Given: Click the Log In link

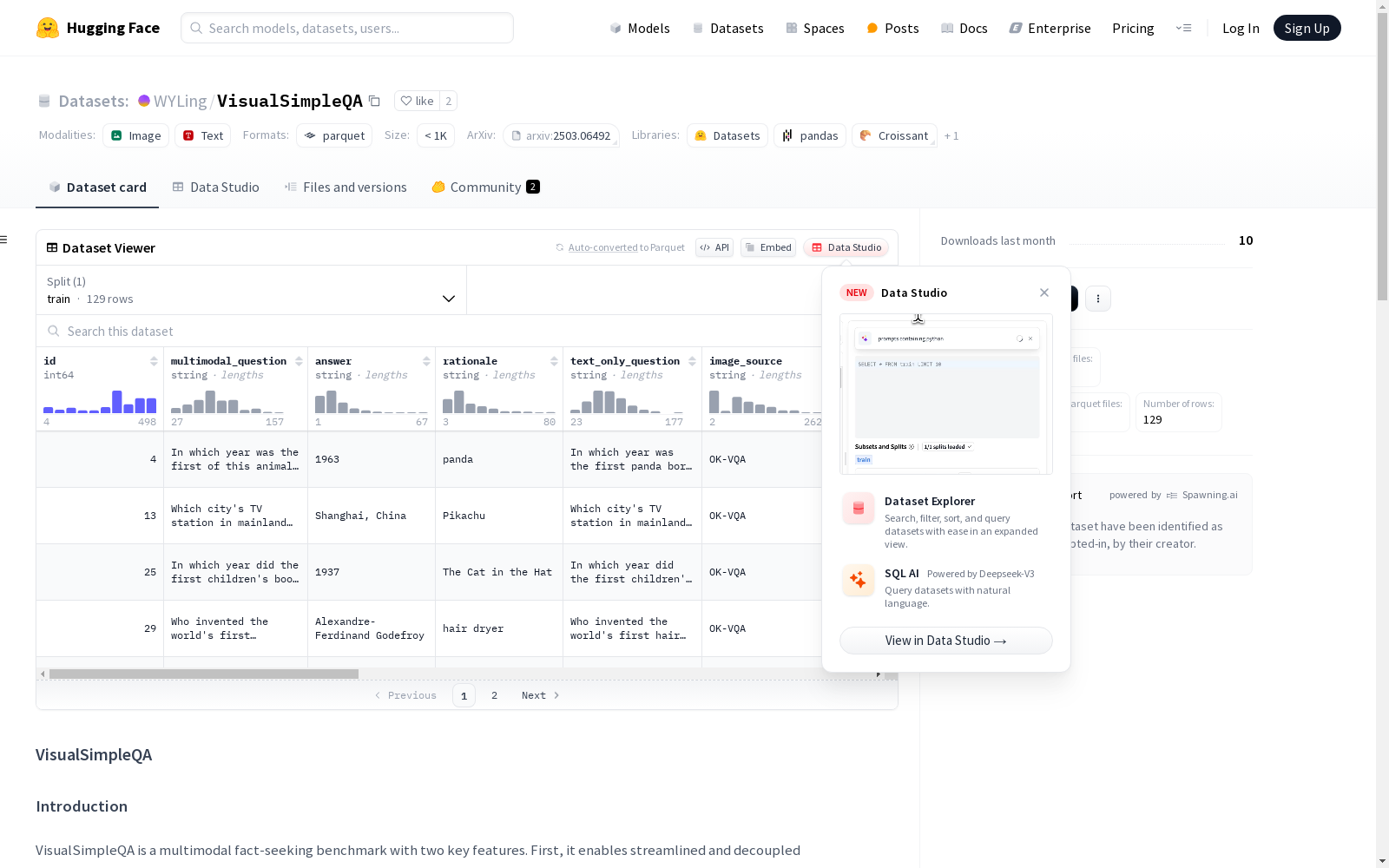Looking at the screenshot, I should 1241,28.
